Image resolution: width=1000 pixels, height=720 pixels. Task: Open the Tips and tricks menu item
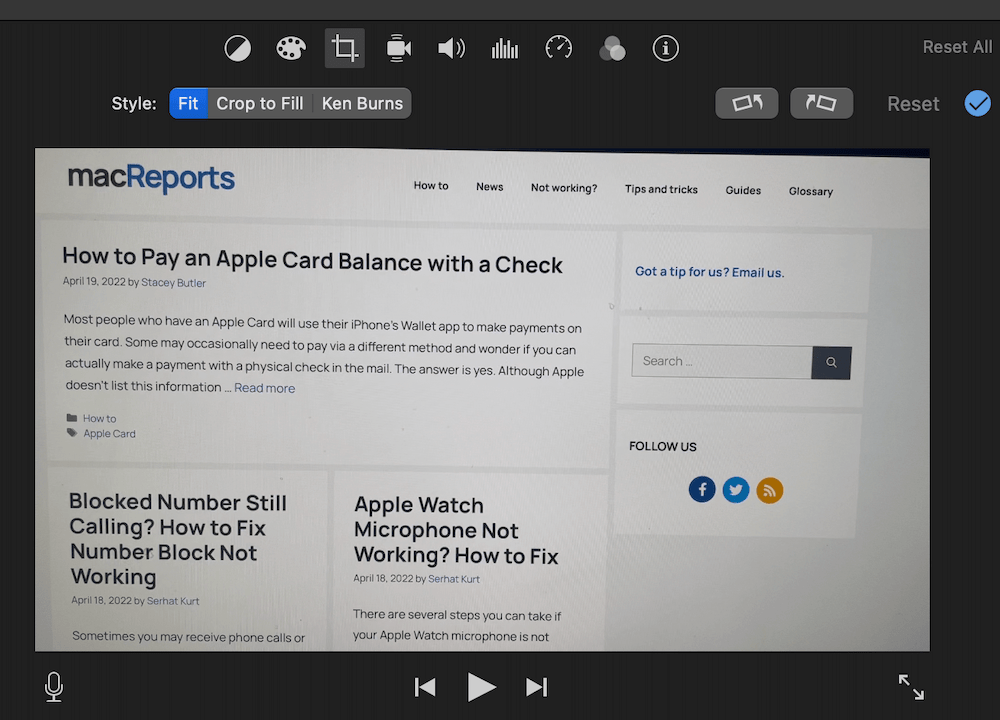[x=661, y=189]
